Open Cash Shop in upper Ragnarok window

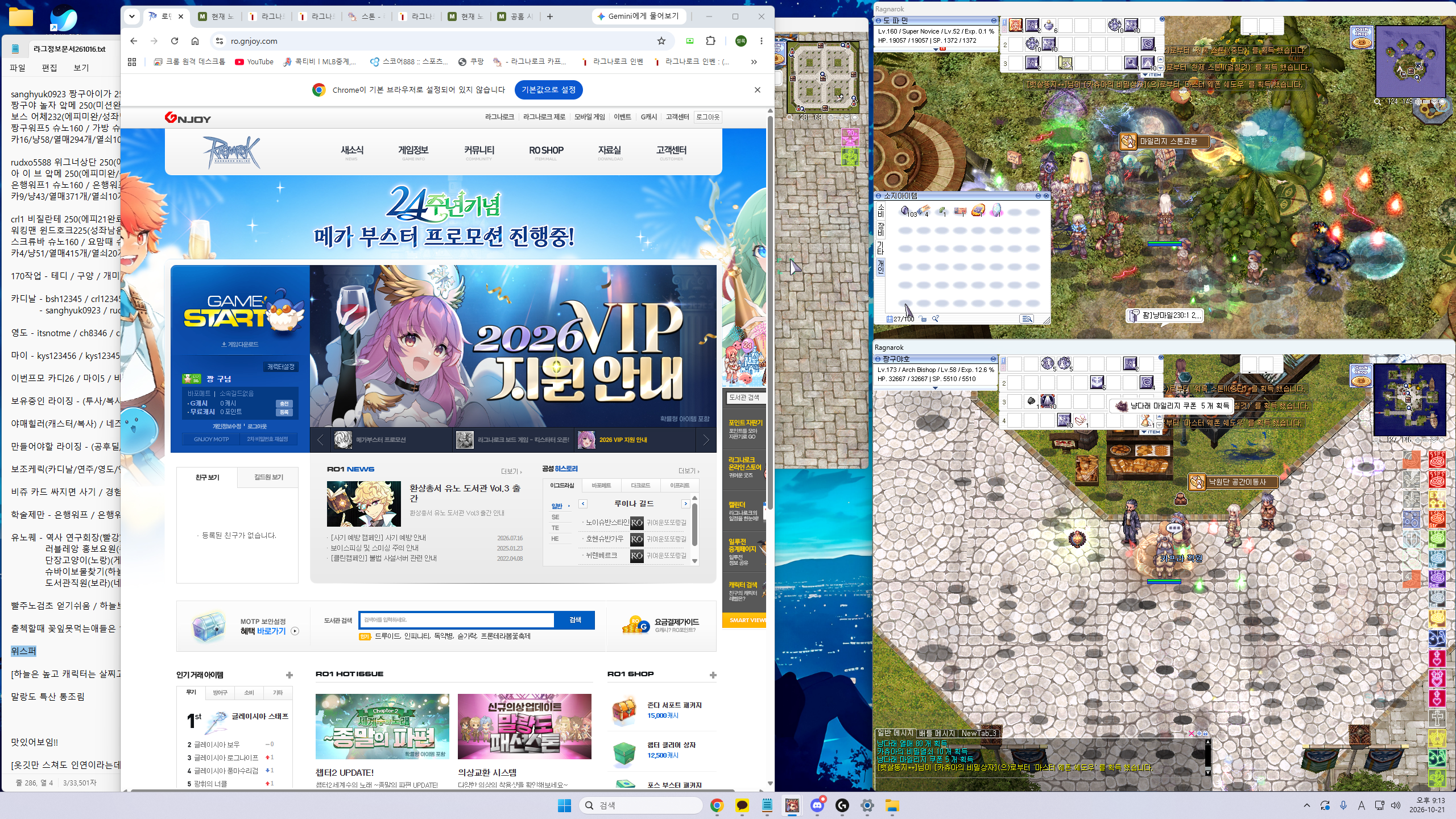(x=1362, y=38)
